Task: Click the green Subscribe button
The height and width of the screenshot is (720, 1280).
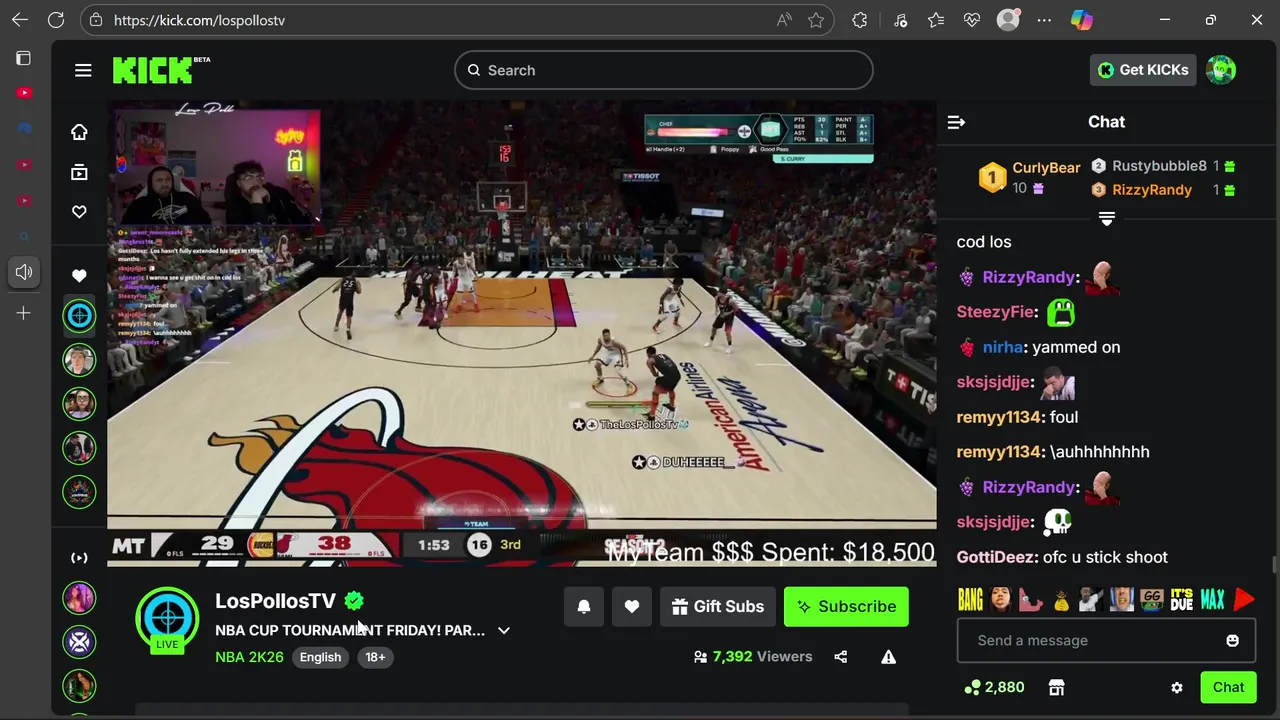Action: (846, 607)
